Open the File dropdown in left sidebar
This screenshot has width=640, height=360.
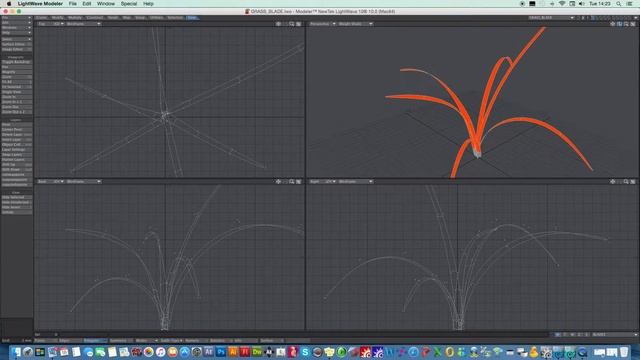(16, 18)
